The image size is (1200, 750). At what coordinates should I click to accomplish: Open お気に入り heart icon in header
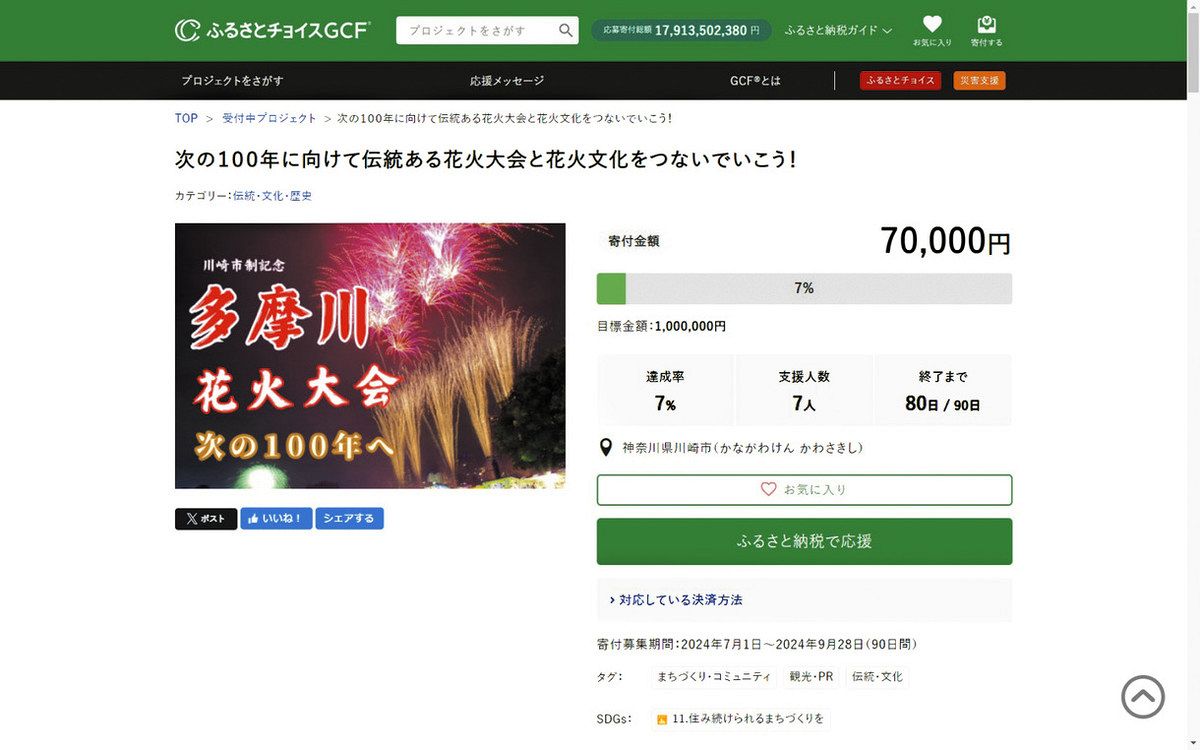[932, 31]
